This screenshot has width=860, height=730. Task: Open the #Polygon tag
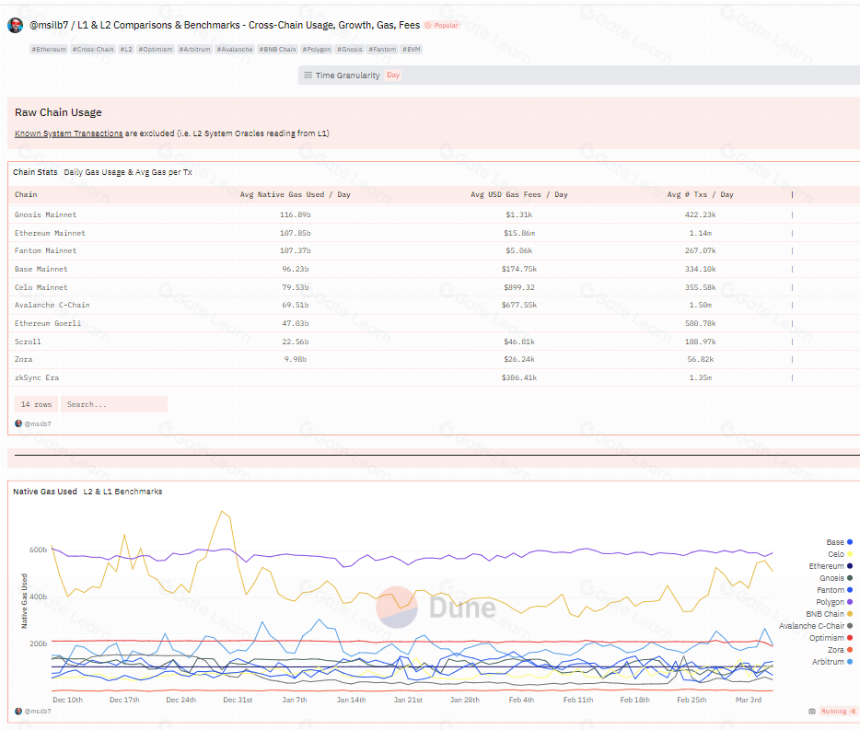[x=316, y=49]
